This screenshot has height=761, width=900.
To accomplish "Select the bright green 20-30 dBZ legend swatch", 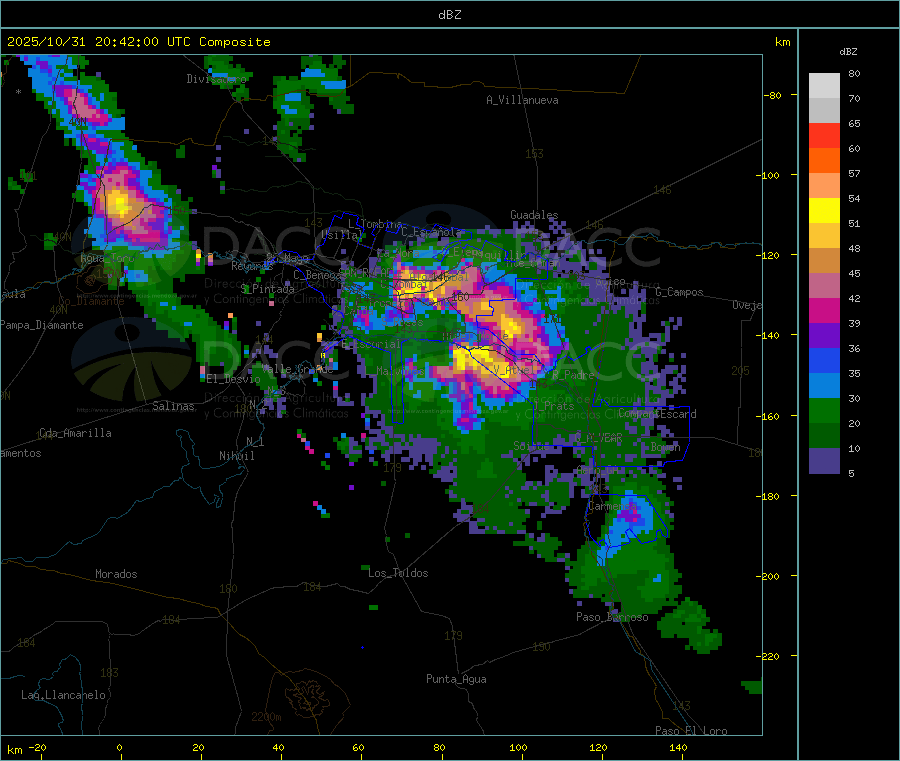I will click(824, 410).
